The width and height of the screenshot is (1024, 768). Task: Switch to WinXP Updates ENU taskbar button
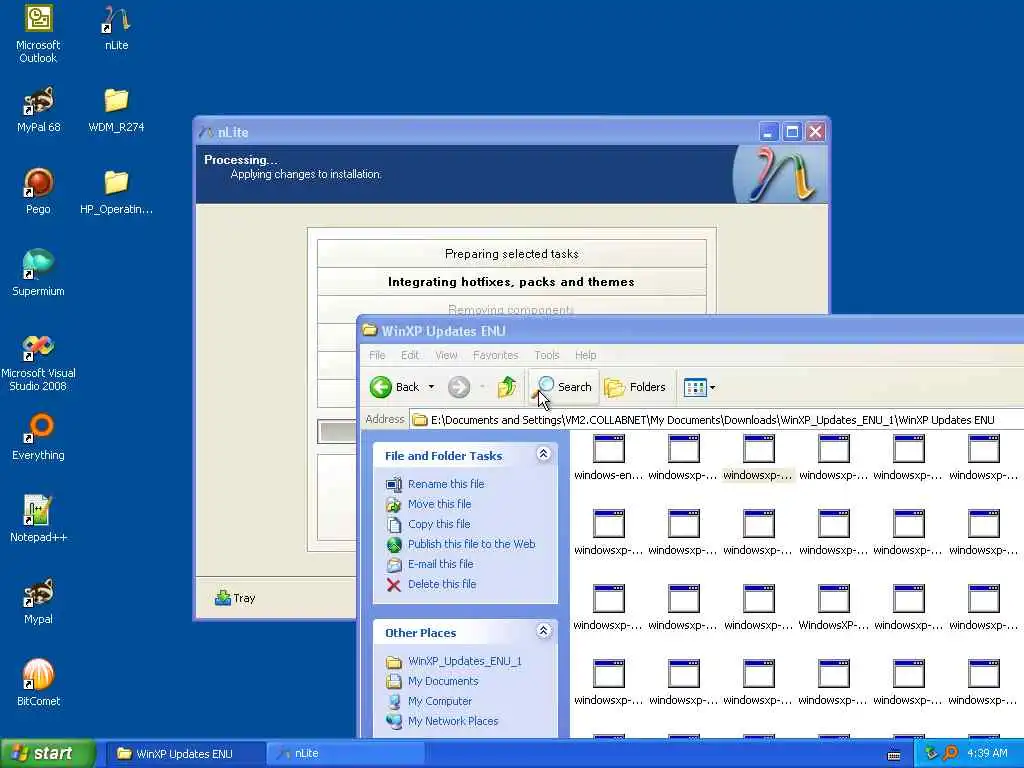pyautogui.click(x=184, y=754)
